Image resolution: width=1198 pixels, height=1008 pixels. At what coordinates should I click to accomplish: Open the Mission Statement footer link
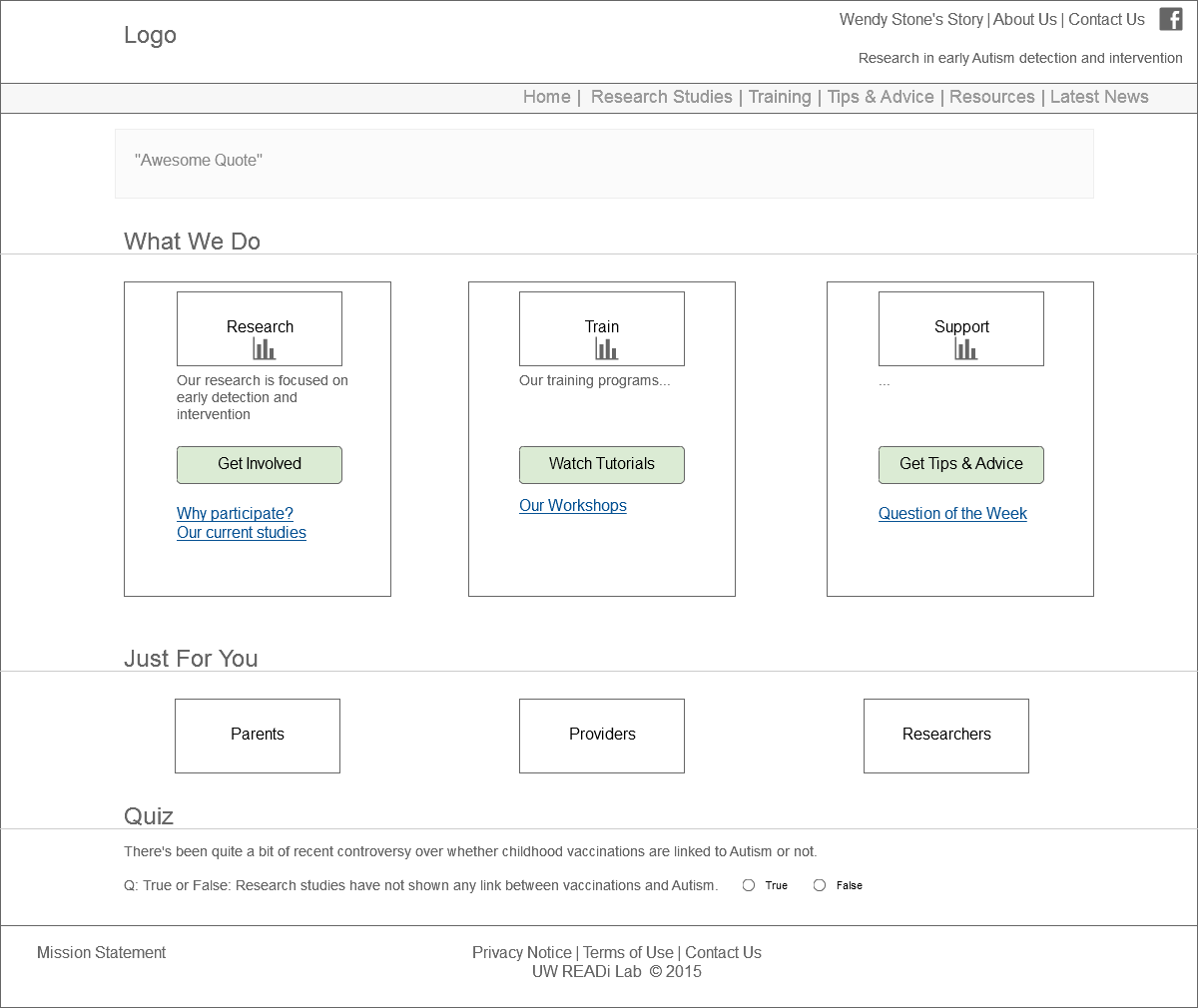click(102, 953)
